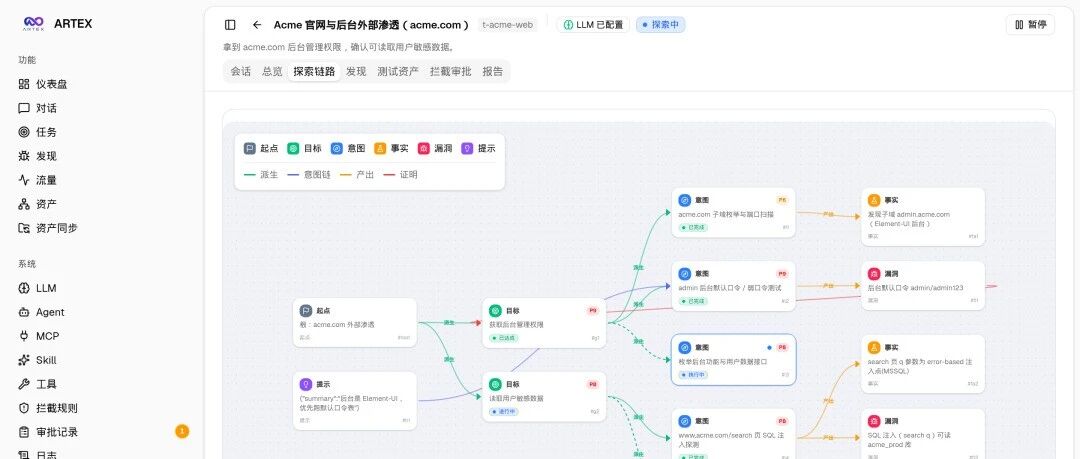
Task: Select 目标 node 获取后台管理权限
Action: pyautogui.click(x=544, y=323)
